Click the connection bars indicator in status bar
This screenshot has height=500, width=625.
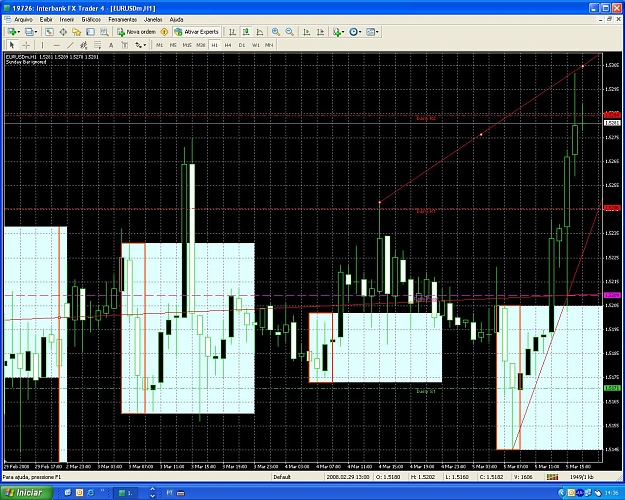(552, 477)
